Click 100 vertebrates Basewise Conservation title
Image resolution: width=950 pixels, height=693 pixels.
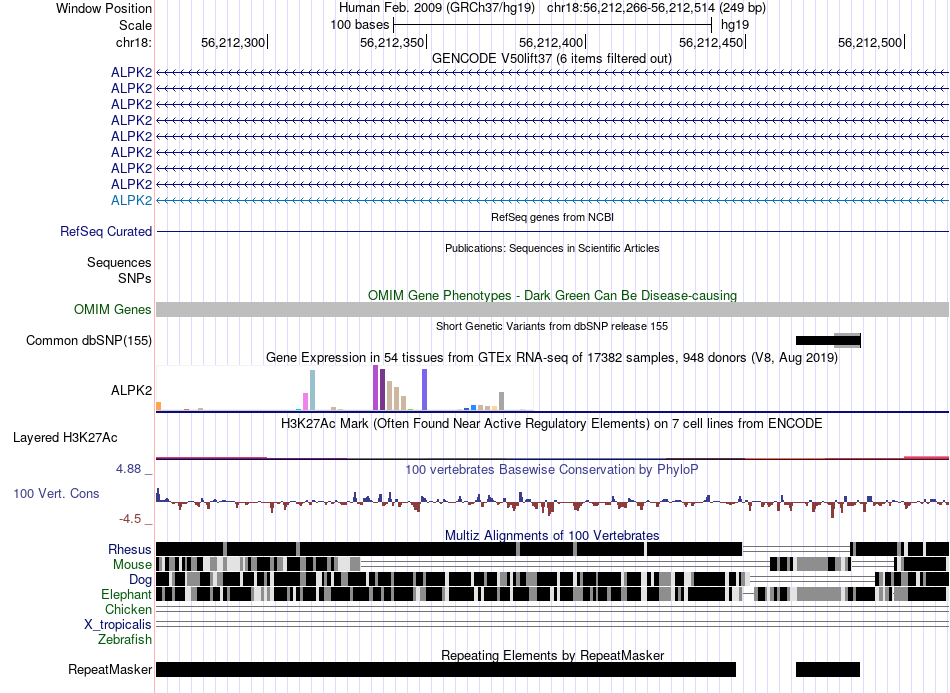[551, 469]
